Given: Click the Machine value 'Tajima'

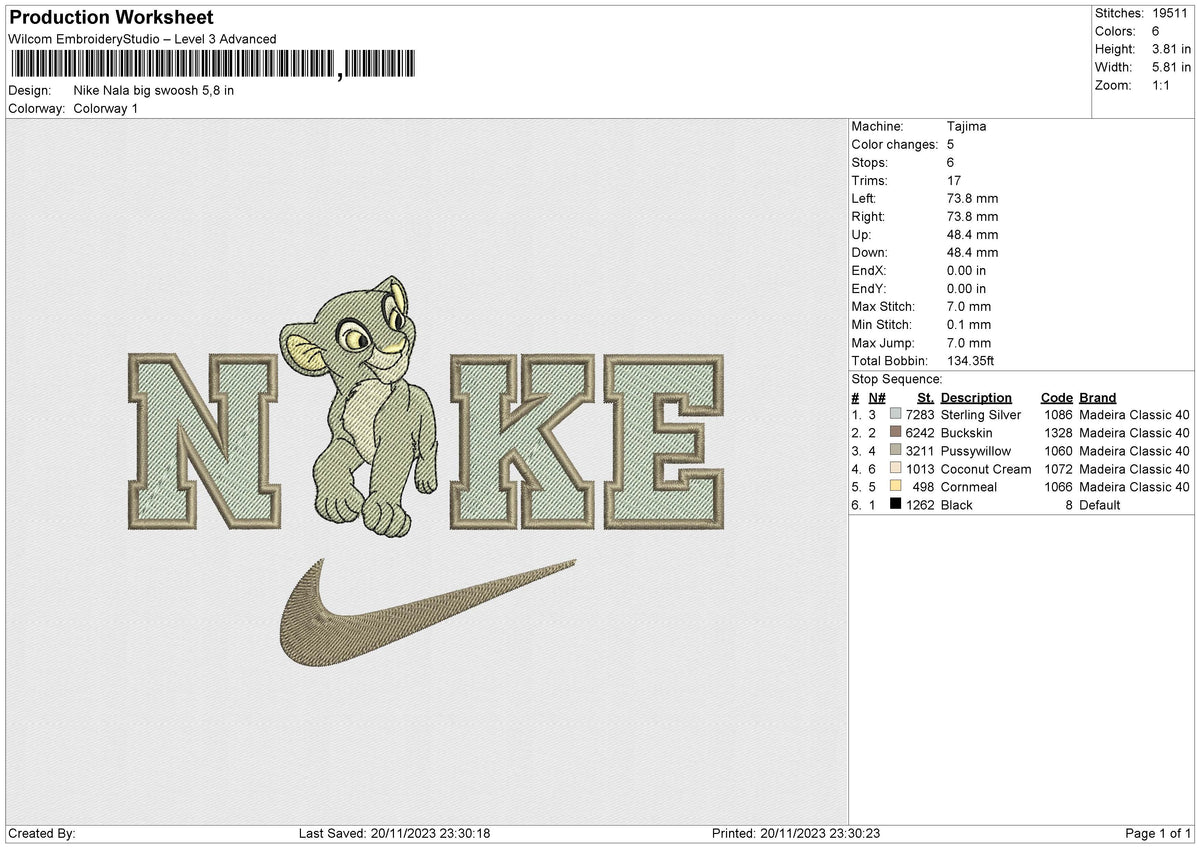Looking at the screenshot, I should point(965,126).
